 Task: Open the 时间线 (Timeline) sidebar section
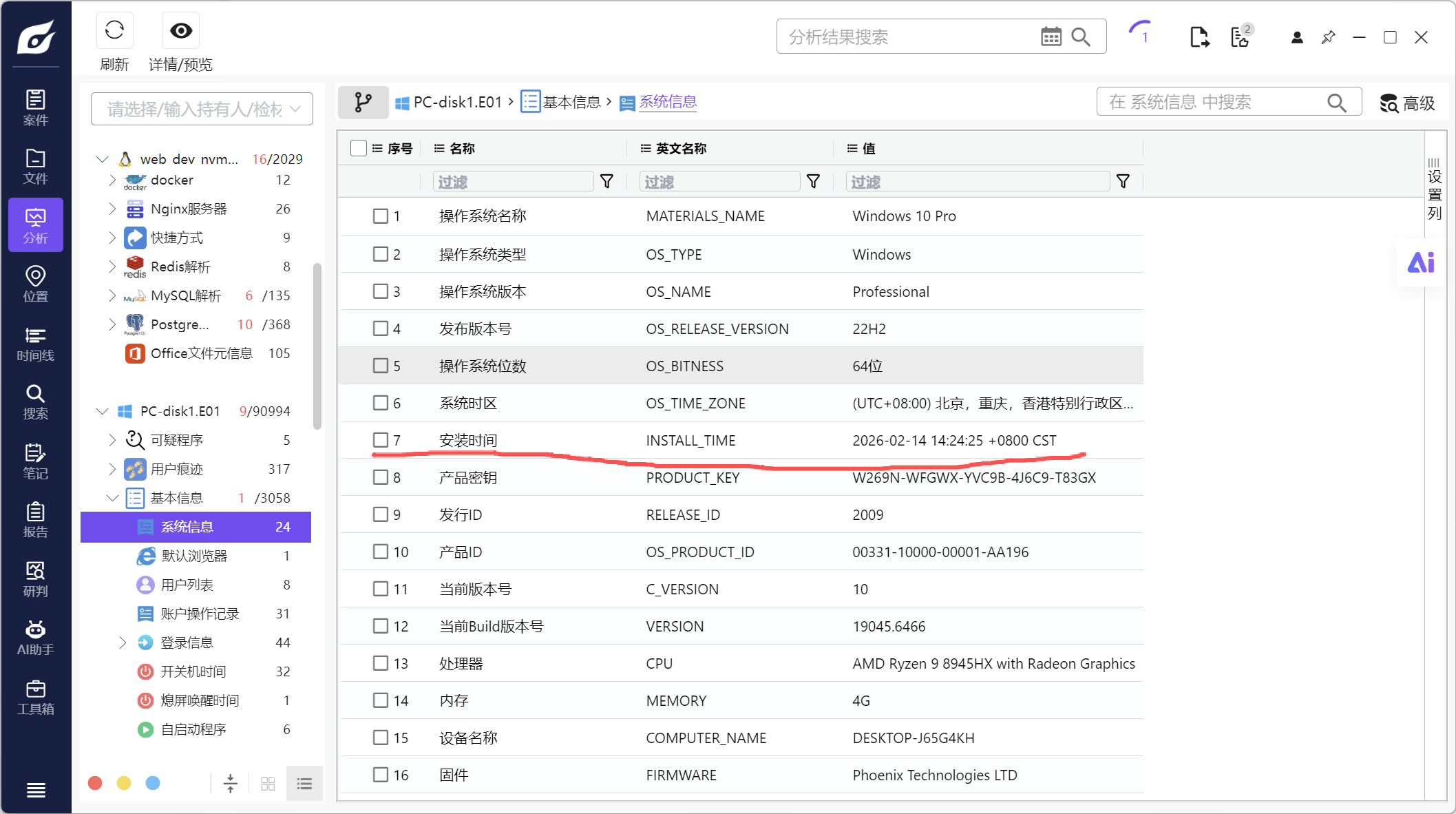[36, 344]
